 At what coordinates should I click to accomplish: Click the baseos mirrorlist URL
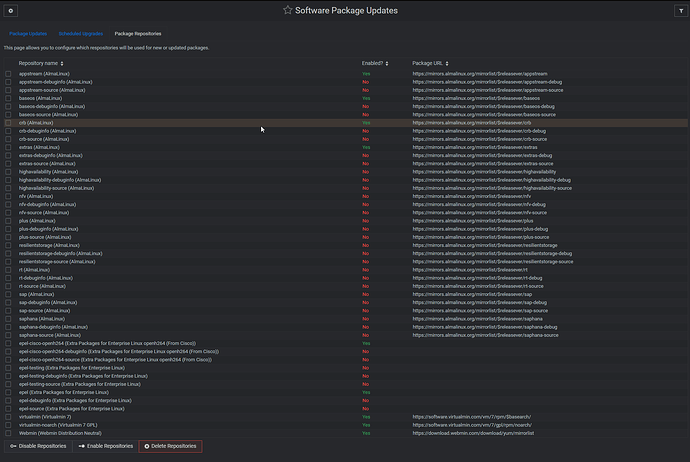click(x=476, y=98)
